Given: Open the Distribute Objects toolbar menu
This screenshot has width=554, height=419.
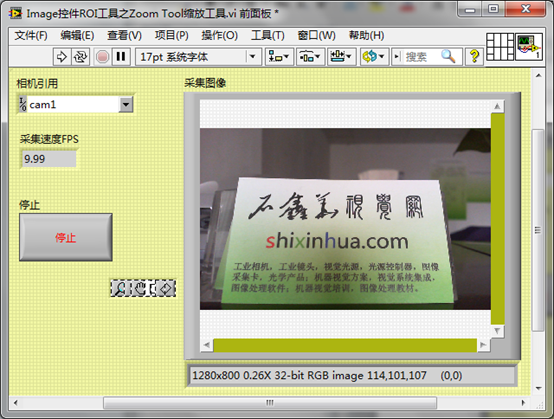Looking at the screenshot, I should coord(310,57).
